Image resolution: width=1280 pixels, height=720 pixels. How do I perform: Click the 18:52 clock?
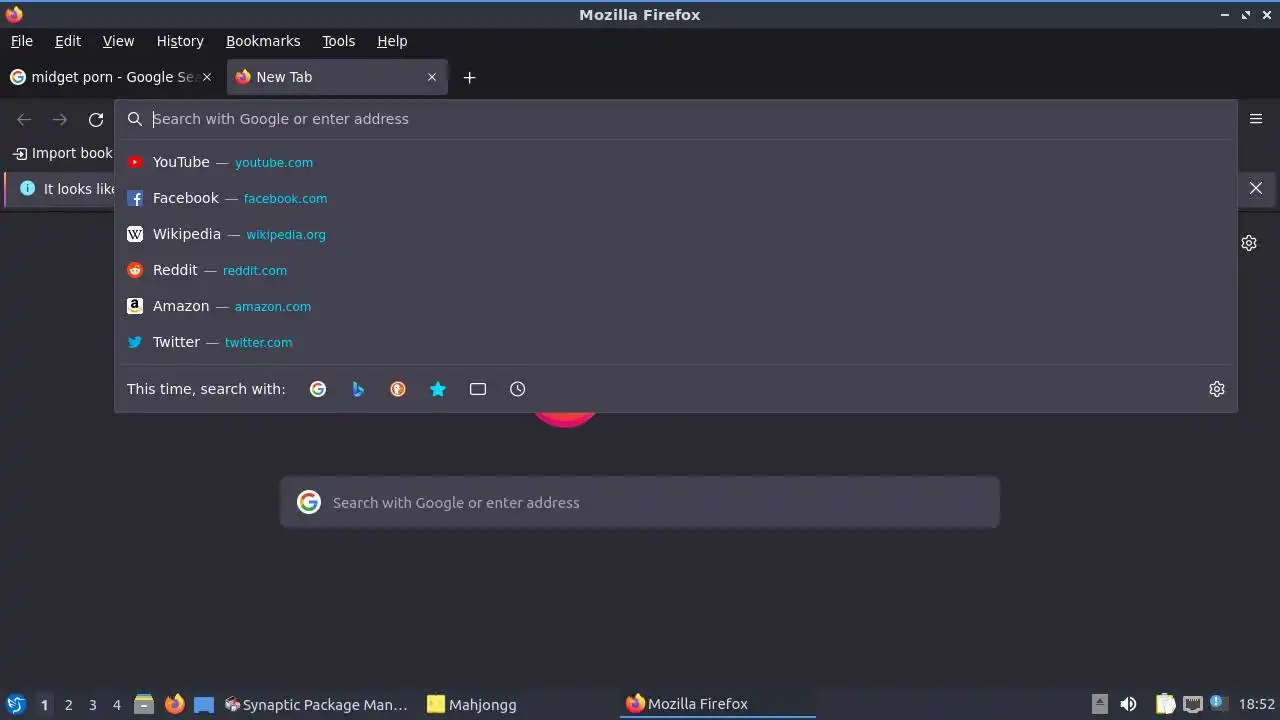(1257, 704)
